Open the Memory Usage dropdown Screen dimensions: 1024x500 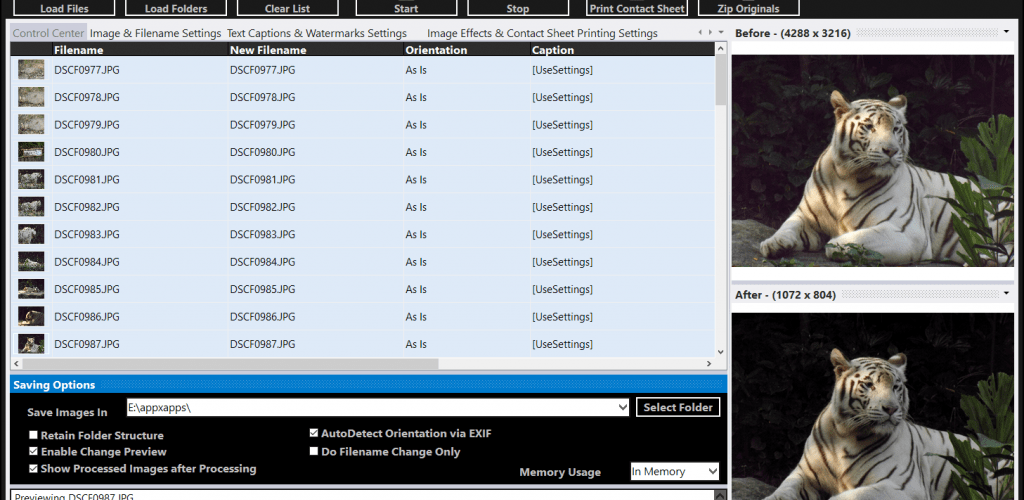click(x=675, y=471)
